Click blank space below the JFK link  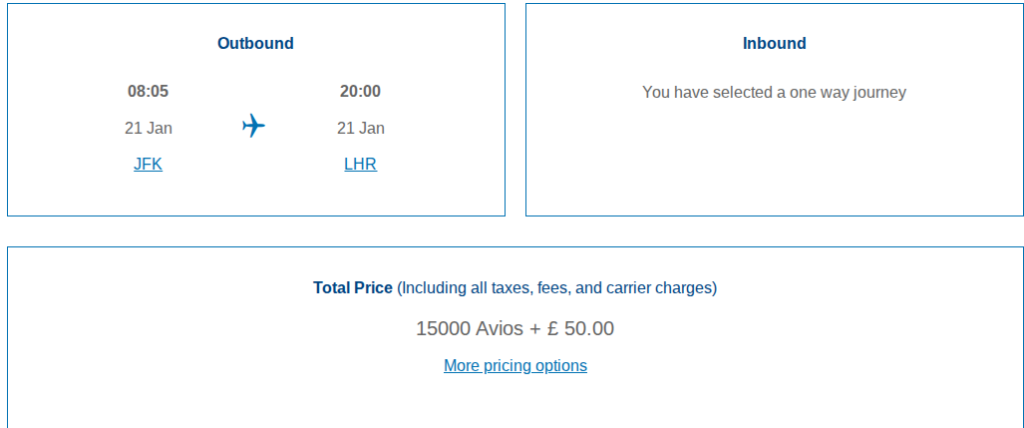(148, 195)
